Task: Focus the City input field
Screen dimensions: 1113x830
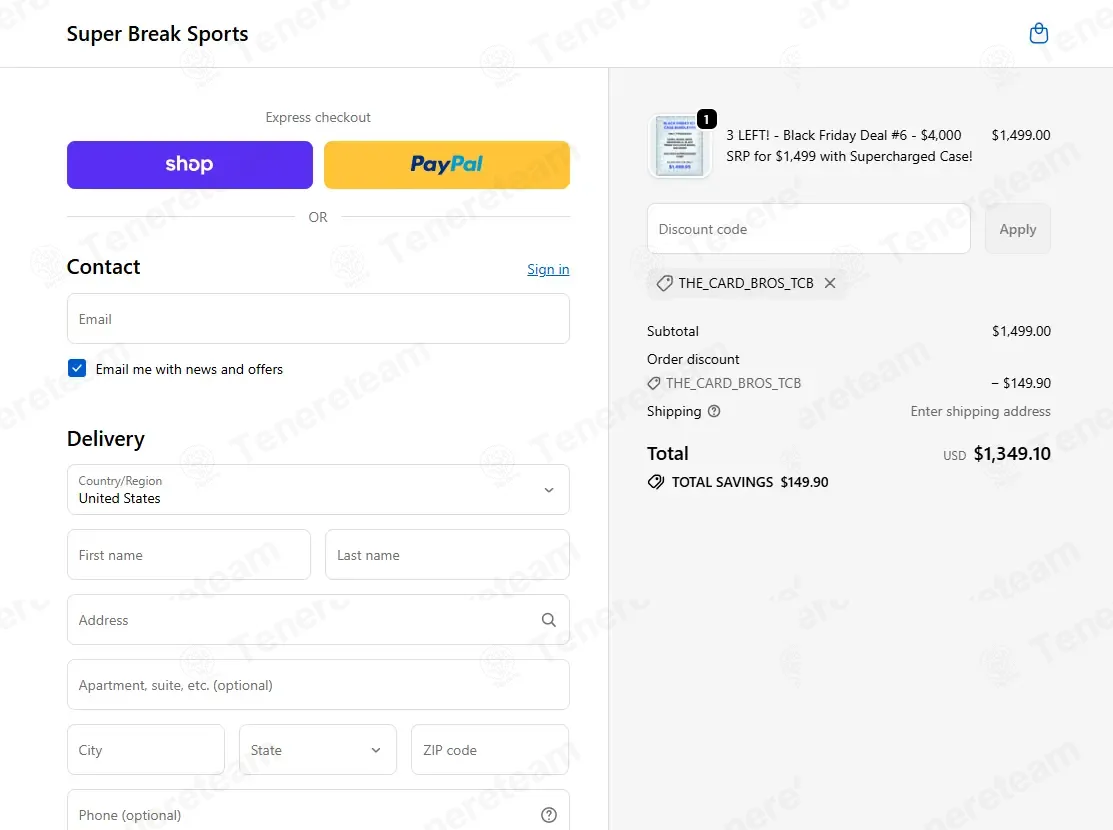Action: click(x=146, y=749)
